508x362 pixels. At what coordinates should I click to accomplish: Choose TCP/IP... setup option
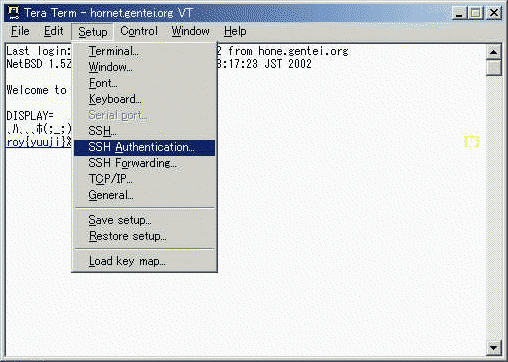[x=145, y=179]
